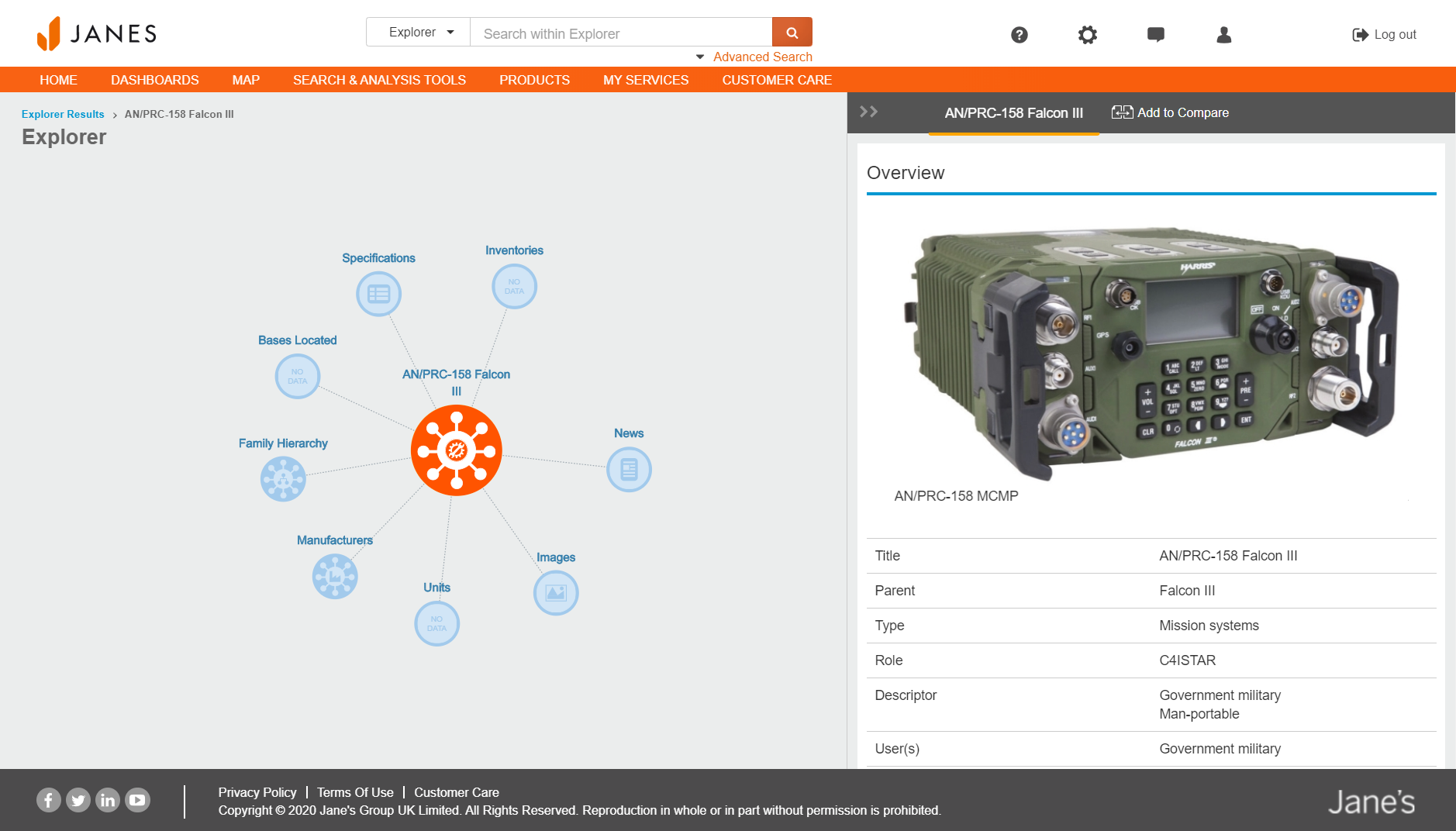Image resolution: width=1456 pixels, height=831 pixels.
Task: Open the CUSTOMER CARE menu
Action: click(777, 80)
